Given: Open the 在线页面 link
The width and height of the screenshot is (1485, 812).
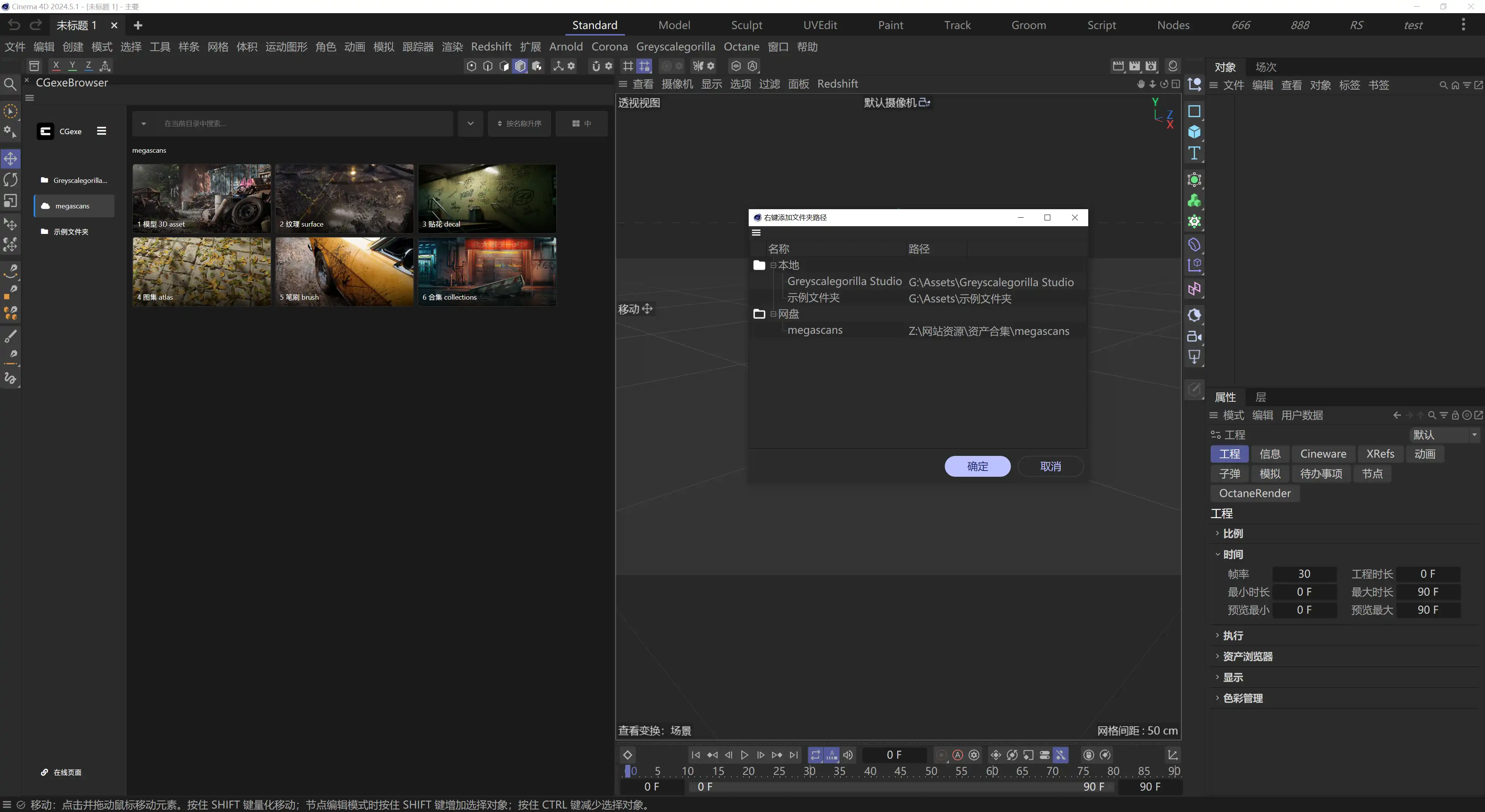Looking at the screenshot, I should (x=62, y=772).
